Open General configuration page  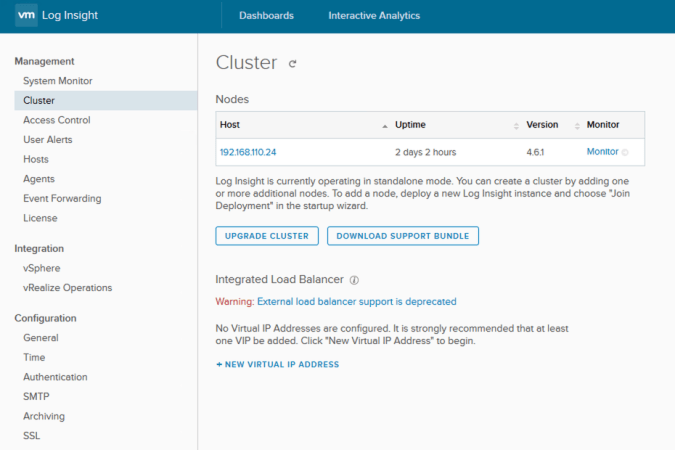(x=41, y=338)
